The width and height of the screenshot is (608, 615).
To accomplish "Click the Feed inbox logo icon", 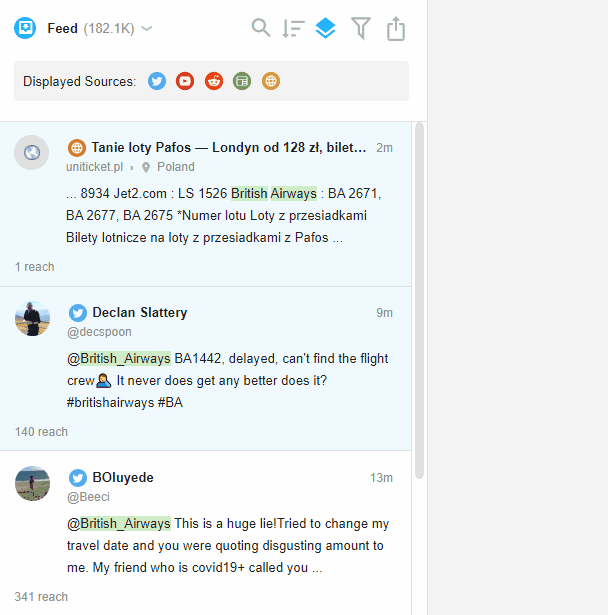I will coord(25,28).
